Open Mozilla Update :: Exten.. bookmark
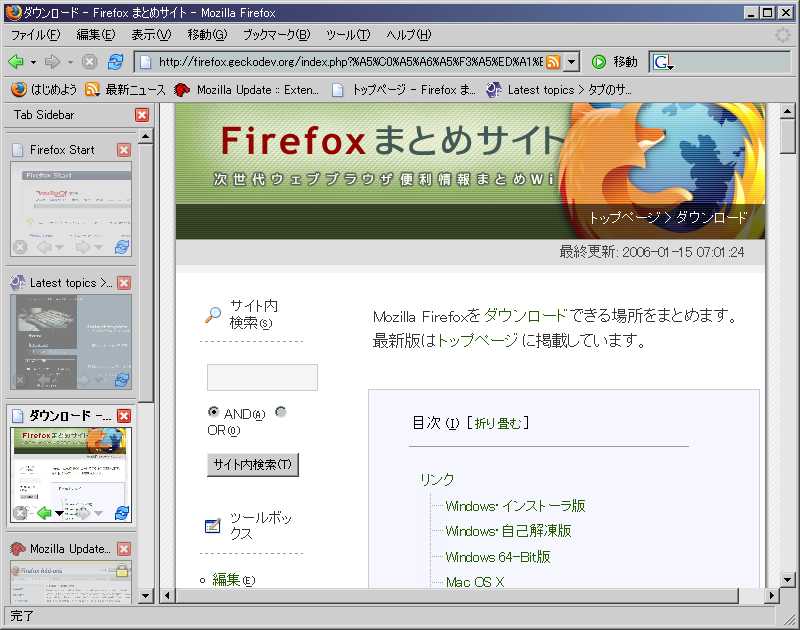 click(246, 90)
